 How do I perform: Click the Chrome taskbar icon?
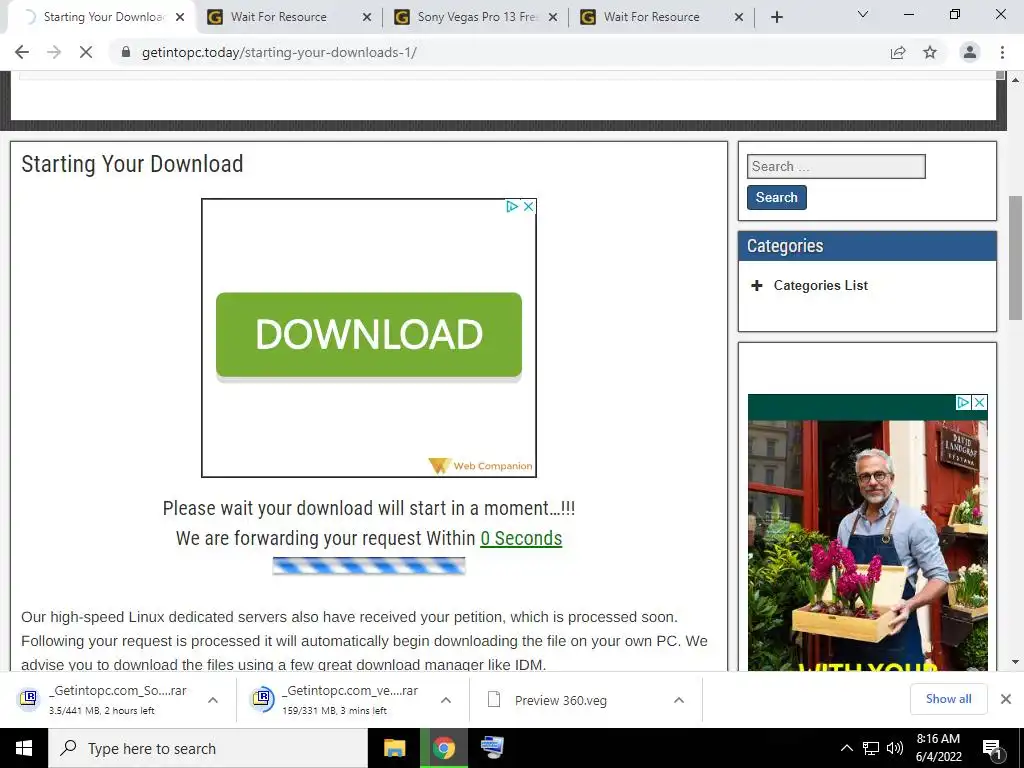(x=444, y=748)
